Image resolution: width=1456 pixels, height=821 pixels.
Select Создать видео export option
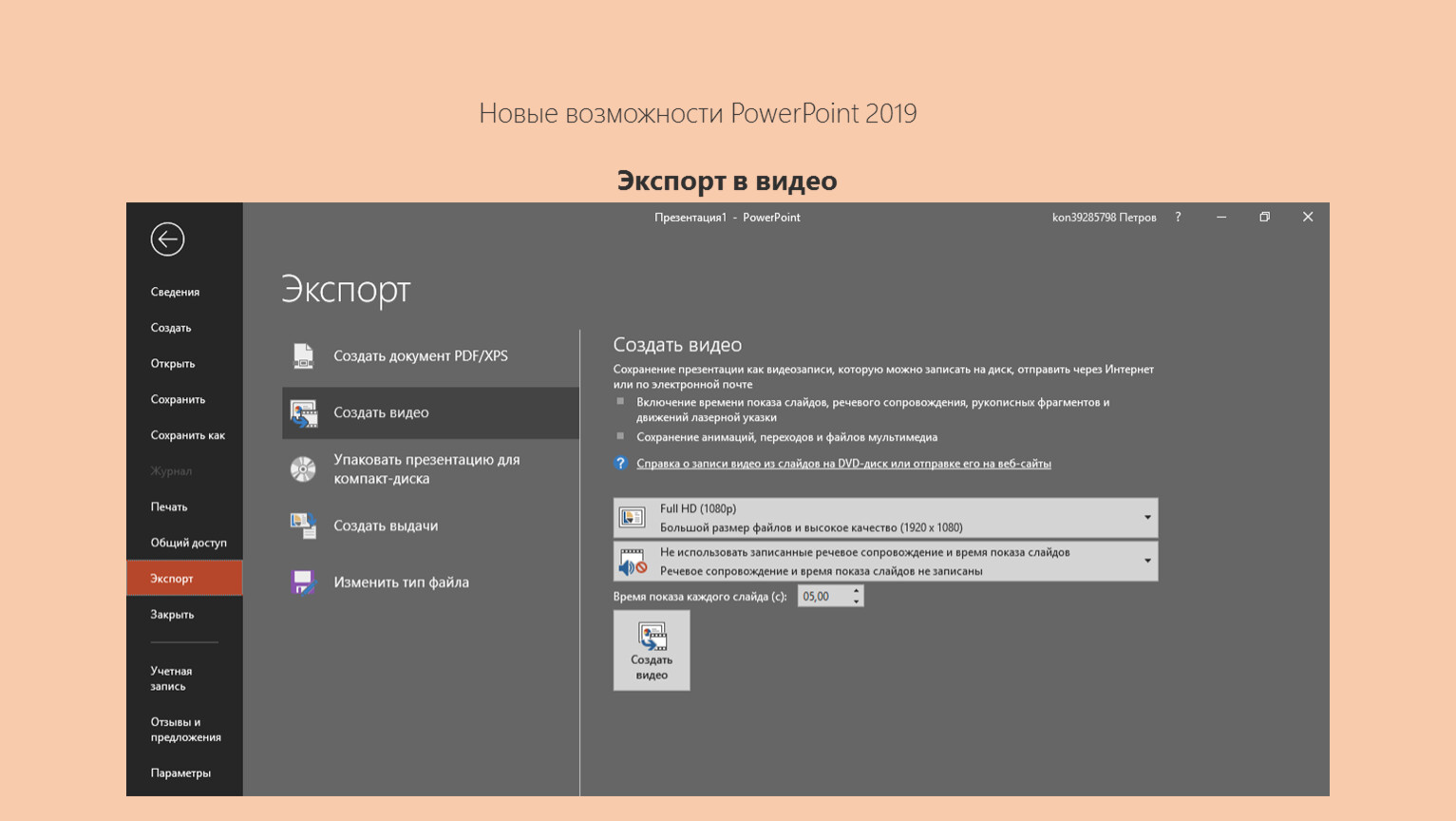point(430,412)
